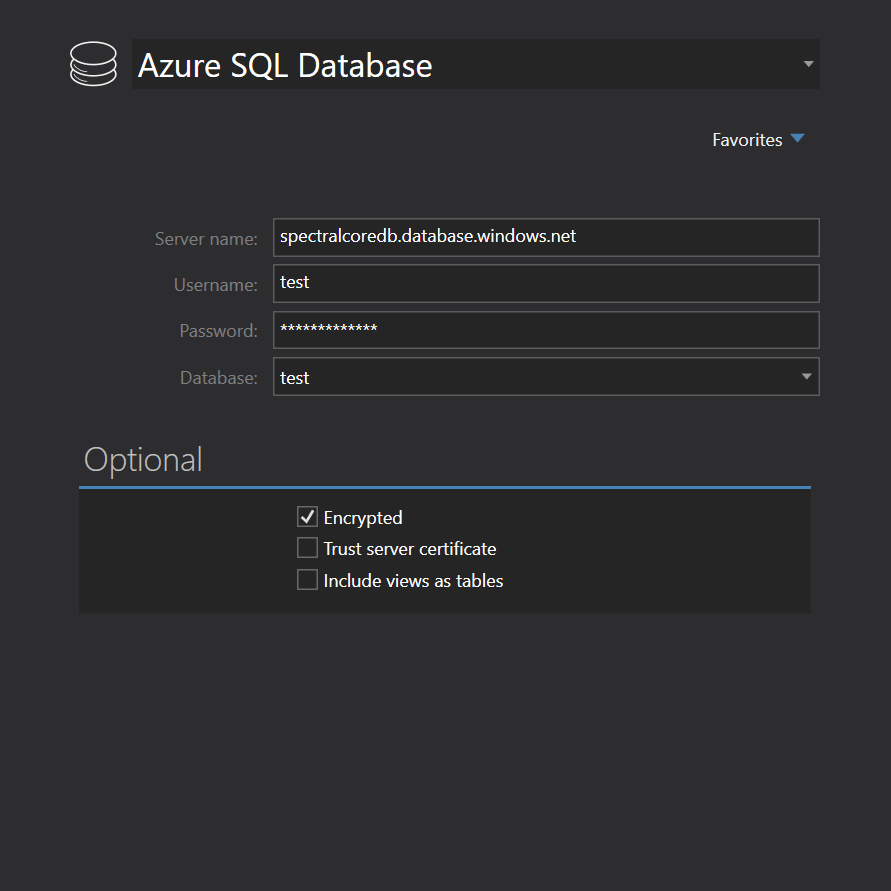Click the Database combo box showing test
The image size is (891, 891).
tap(535, 377)
